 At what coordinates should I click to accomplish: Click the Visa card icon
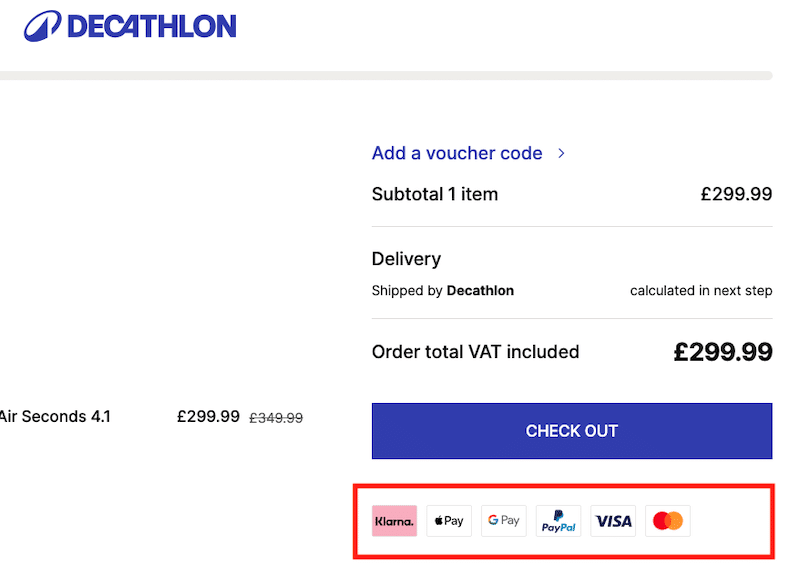coord(613,521)
